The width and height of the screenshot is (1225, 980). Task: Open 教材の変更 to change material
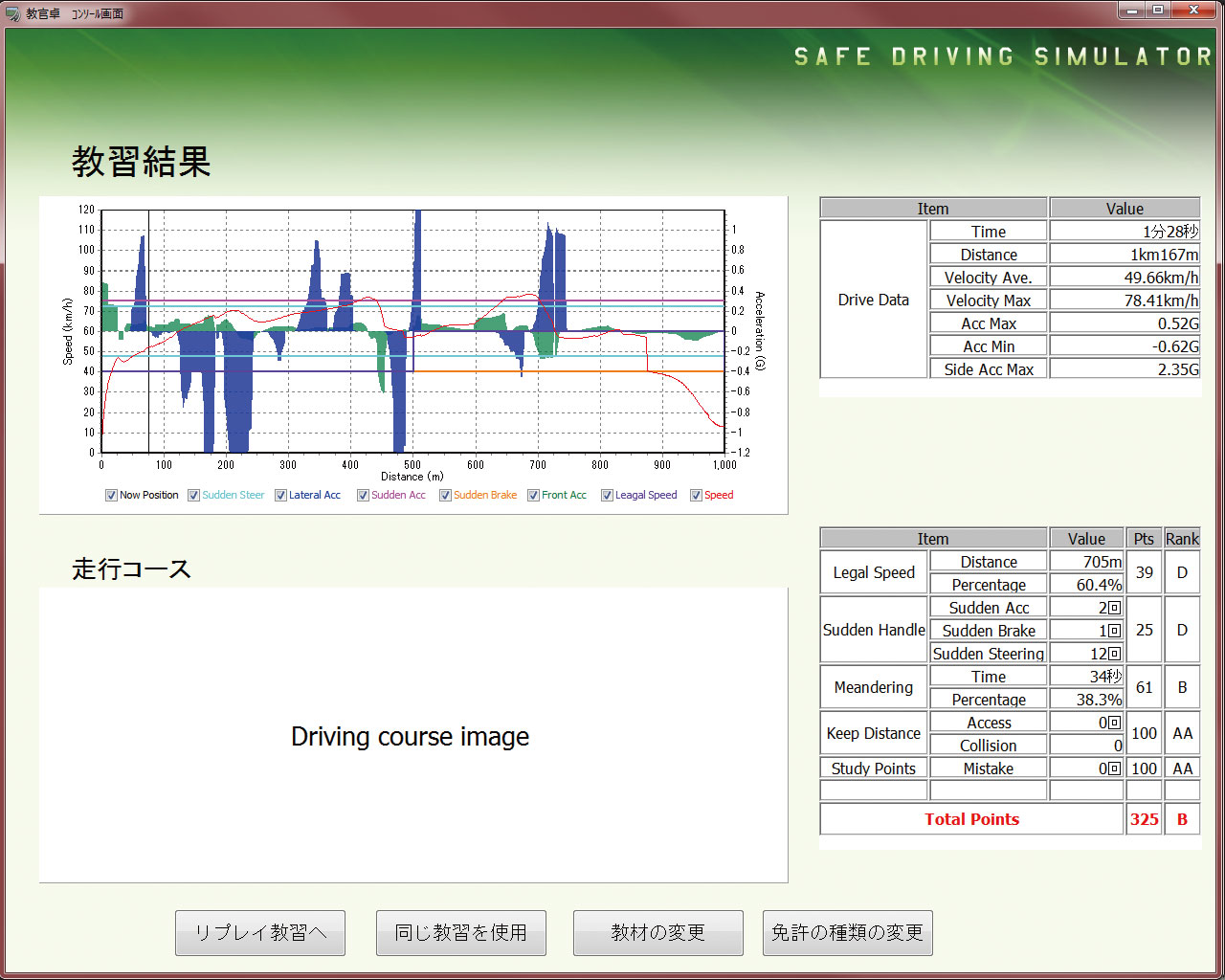coord(657,932)
